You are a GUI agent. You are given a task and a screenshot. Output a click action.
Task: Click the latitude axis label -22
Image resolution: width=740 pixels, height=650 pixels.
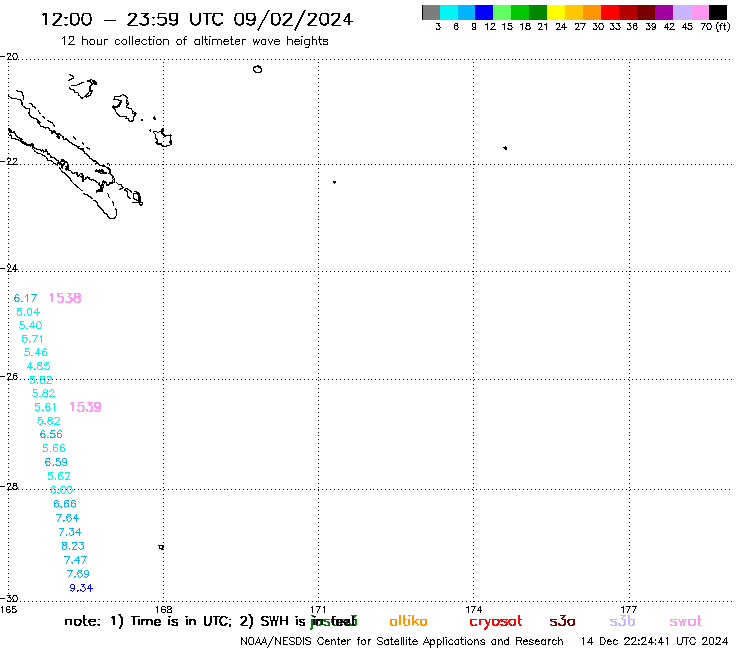[9, 161]
